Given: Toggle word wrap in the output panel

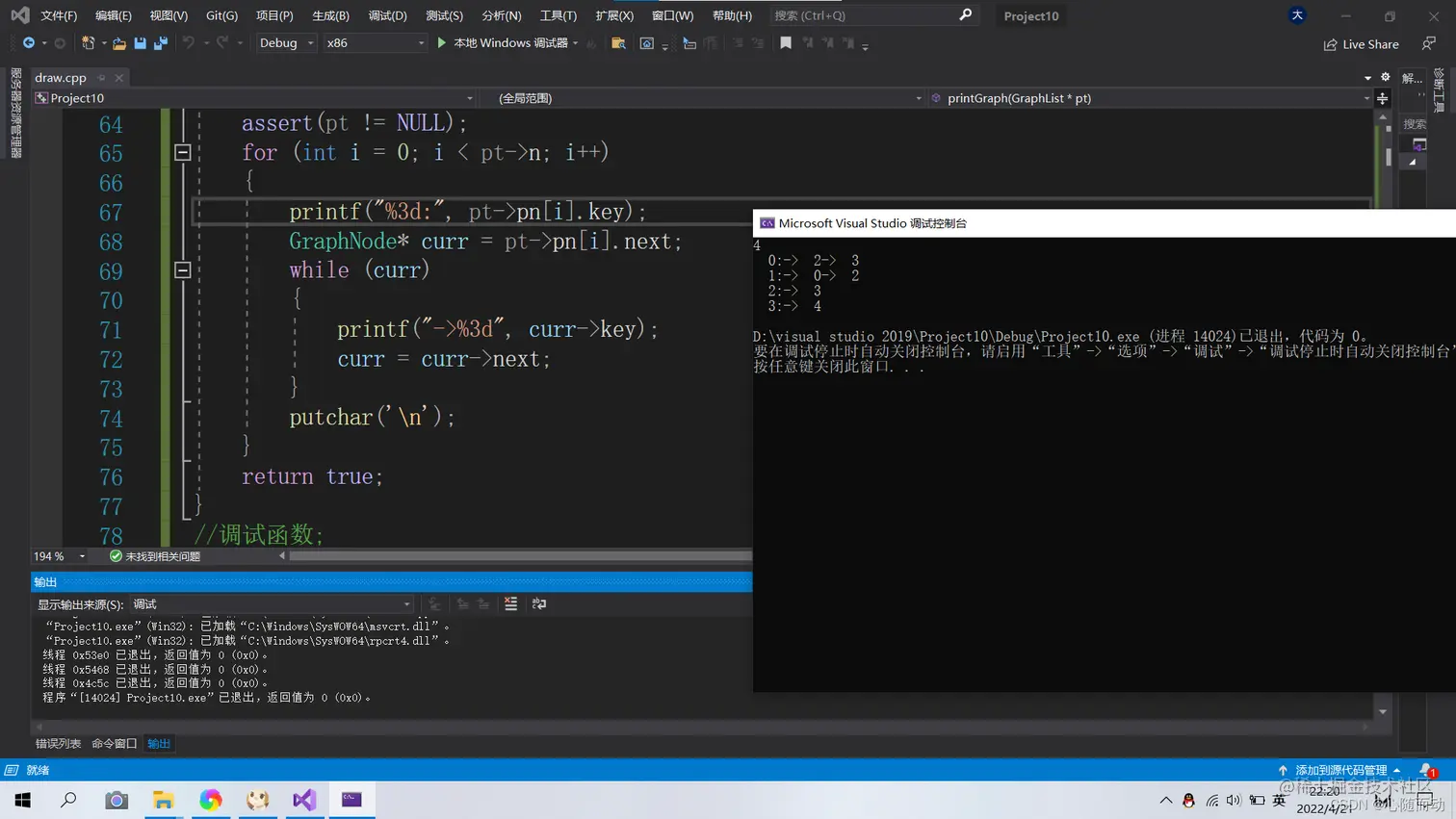Looking at the screenshot, I should pos(539,603).
